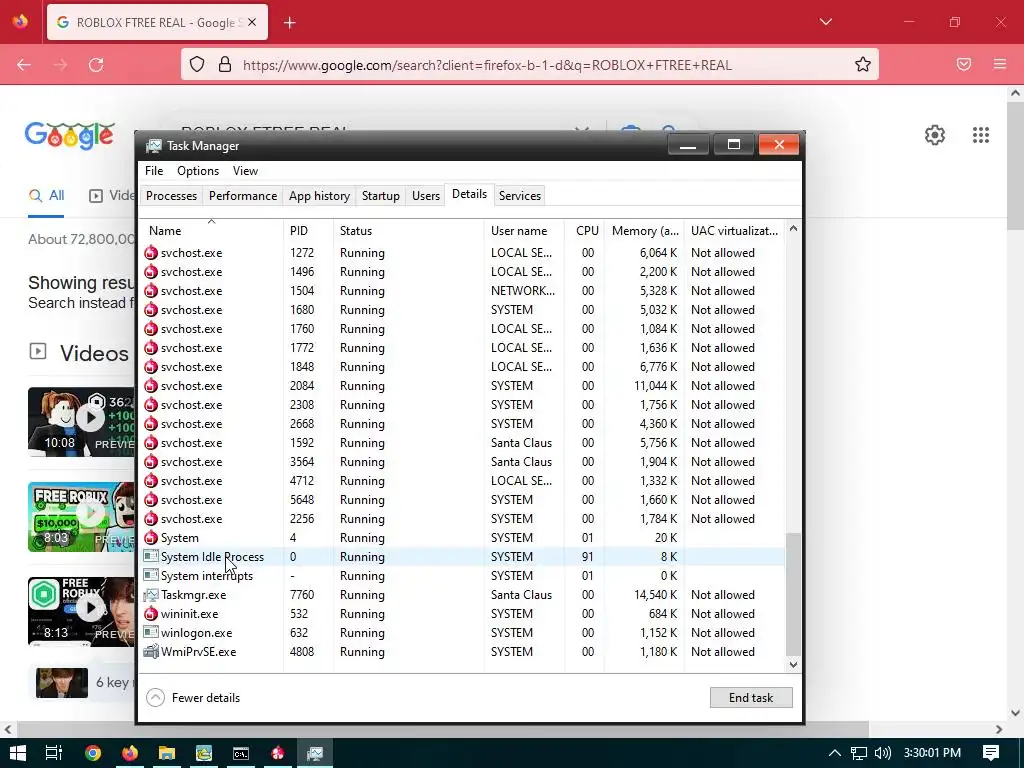Open the Google apps grid icon

click(x=980, y=135)
